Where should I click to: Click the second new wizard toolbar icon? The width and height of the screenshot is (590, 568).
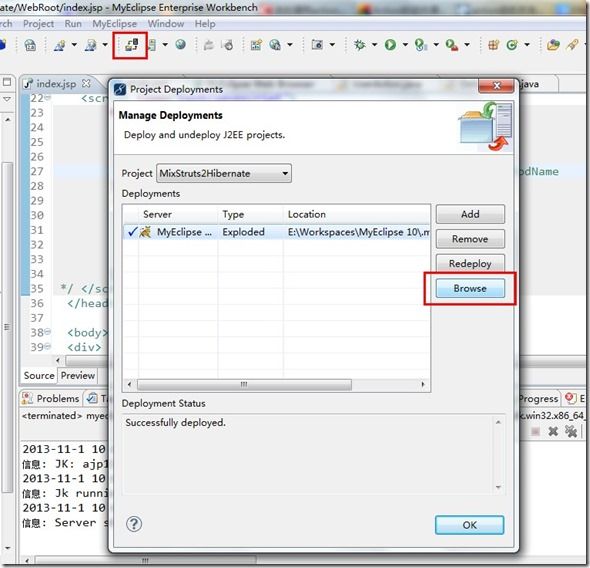[90, 45]
